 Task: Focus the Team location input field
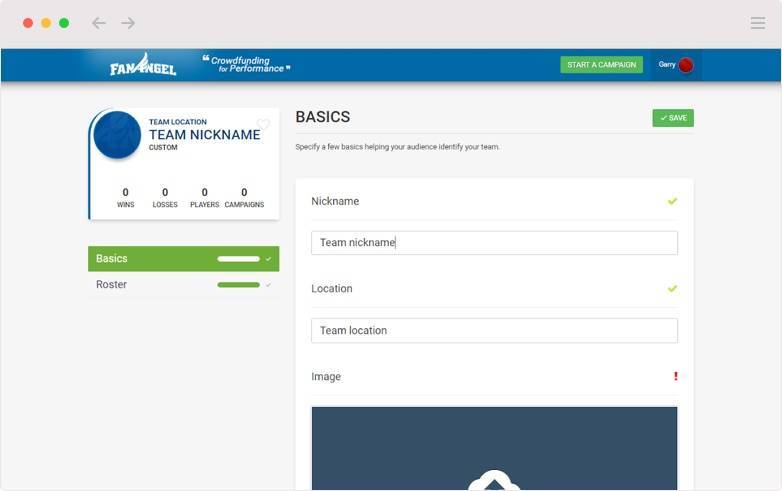[494, 331]
